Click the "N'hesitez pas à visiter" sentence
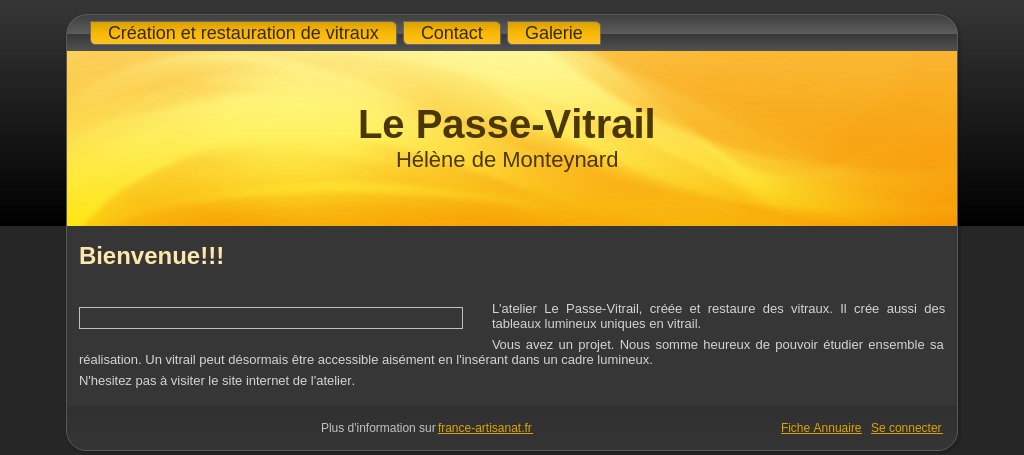This screenshot has height=455, width=1024. pyautogui.click(x=217, y=381)
